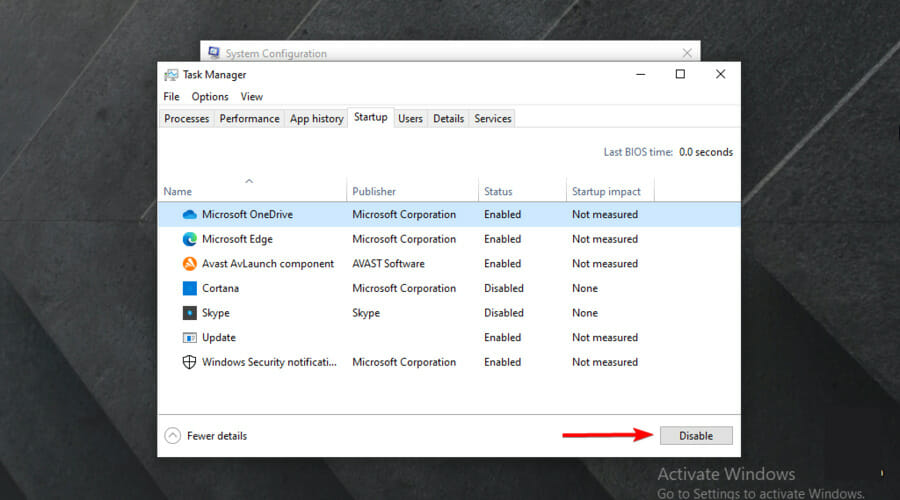900x500 pixels.
Task: Collapse view with Fewer details chevron
Action: 172,436
